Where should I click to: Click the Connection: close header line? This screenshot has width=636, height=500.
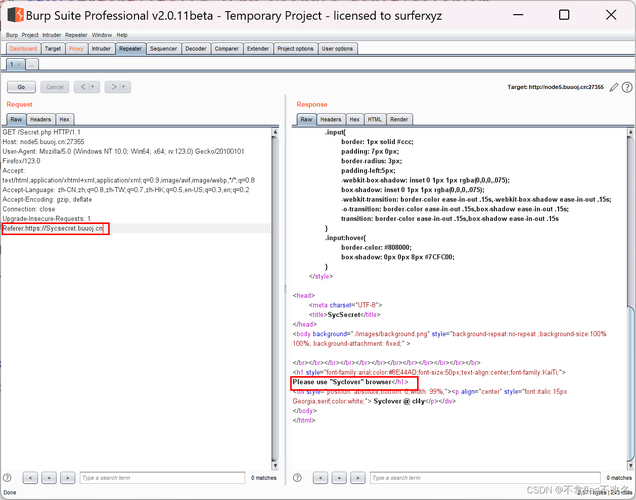pos(29,209)
